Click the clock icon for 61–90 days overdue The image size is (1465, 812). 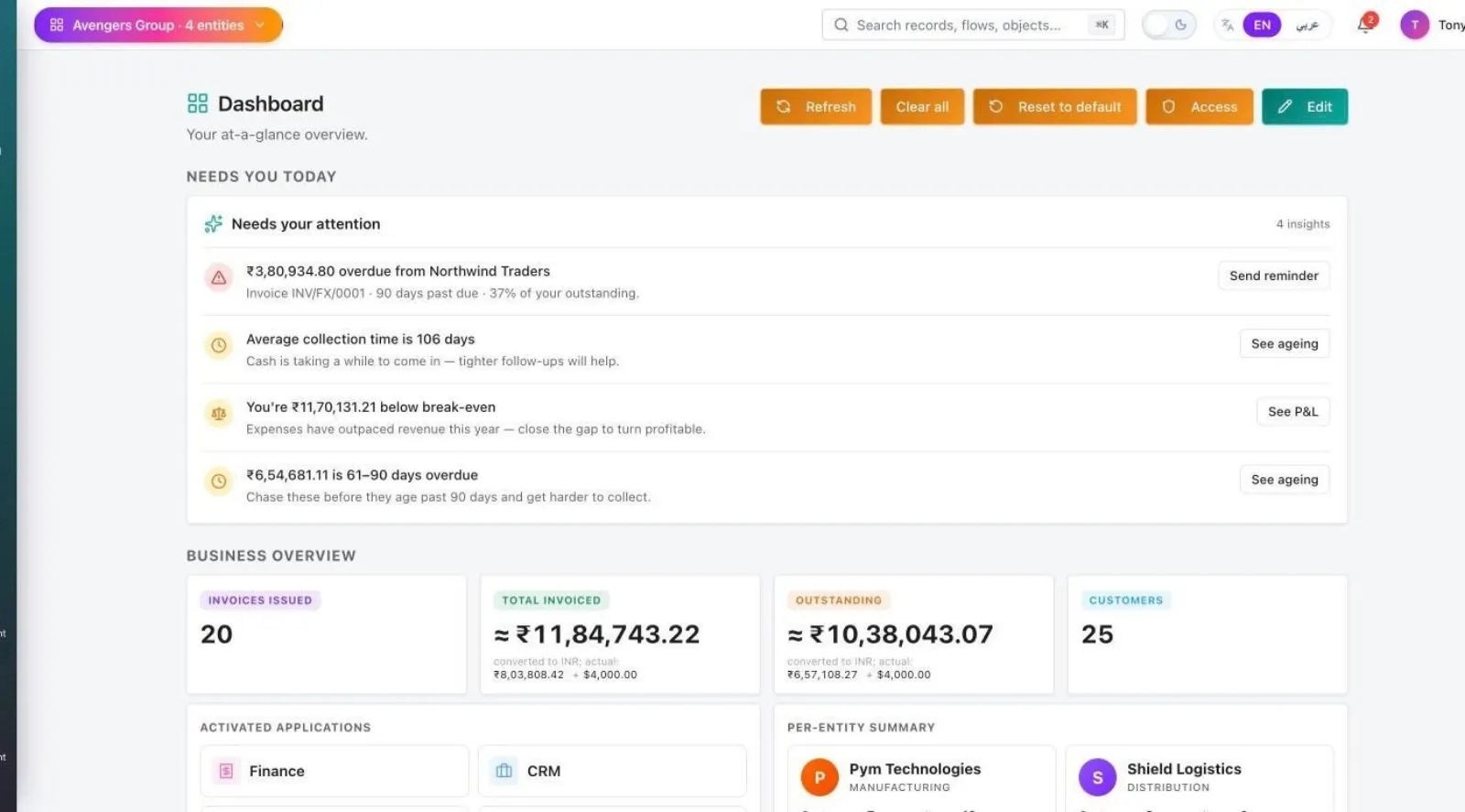[x=219, y=481]
